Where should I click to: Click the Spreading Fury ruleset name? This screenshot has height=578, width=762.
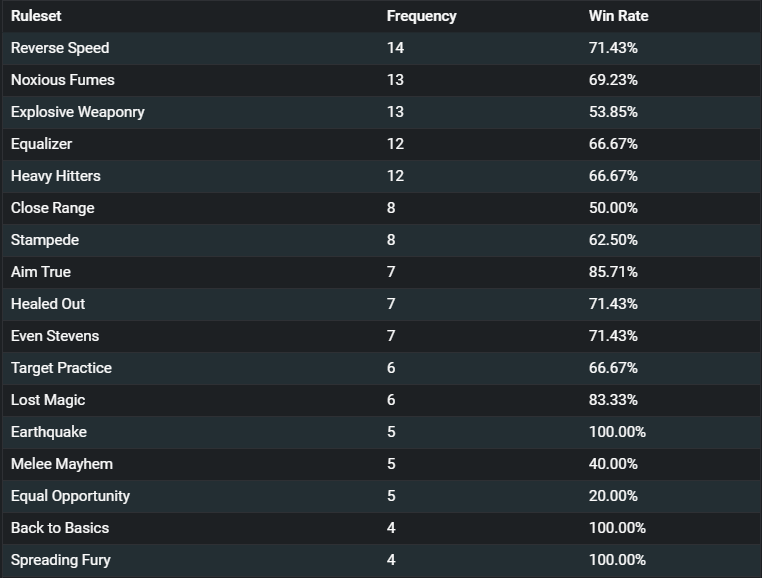tap(61, 560)
